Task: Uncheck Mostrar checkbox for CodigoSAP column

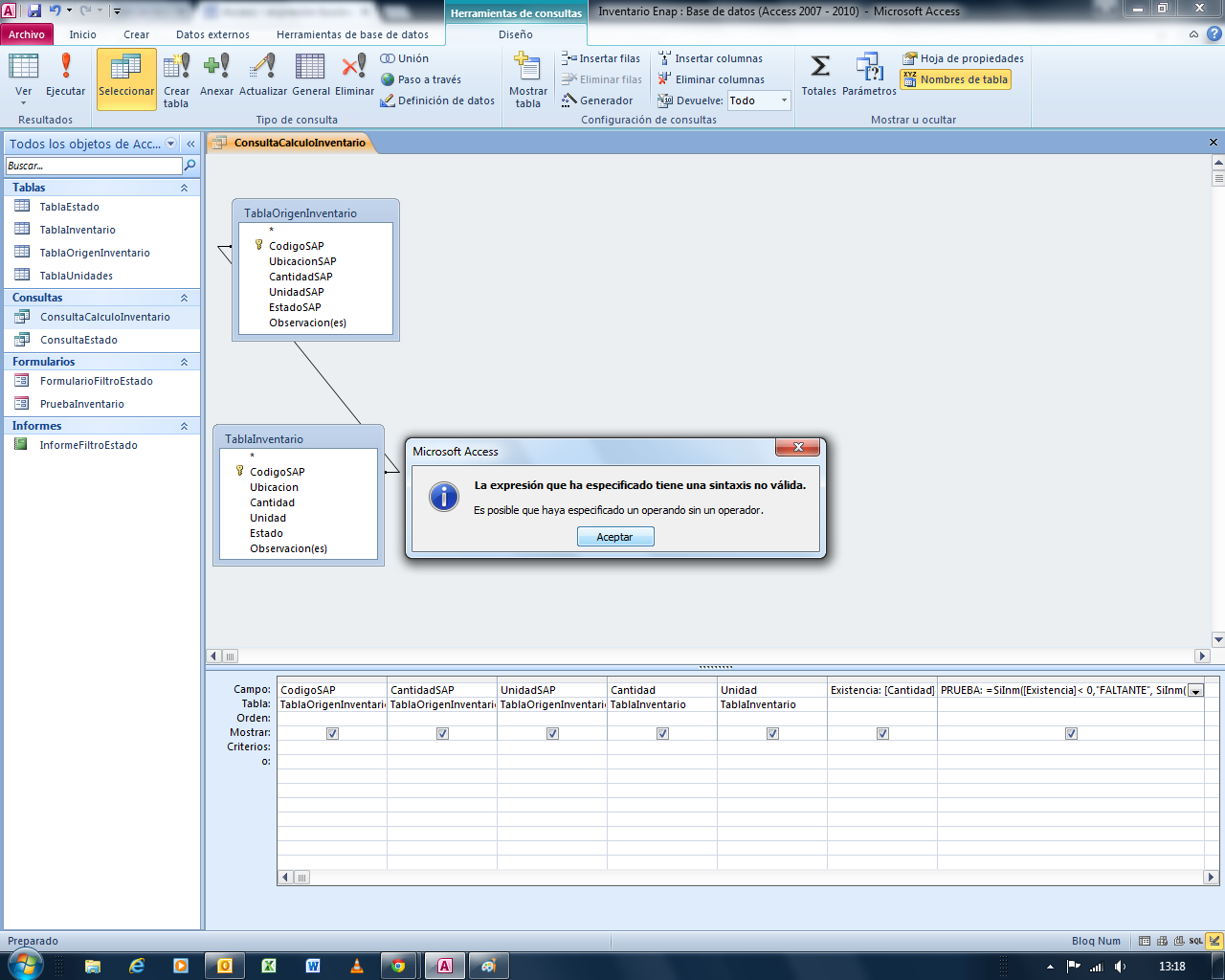Action: point(332,733)
